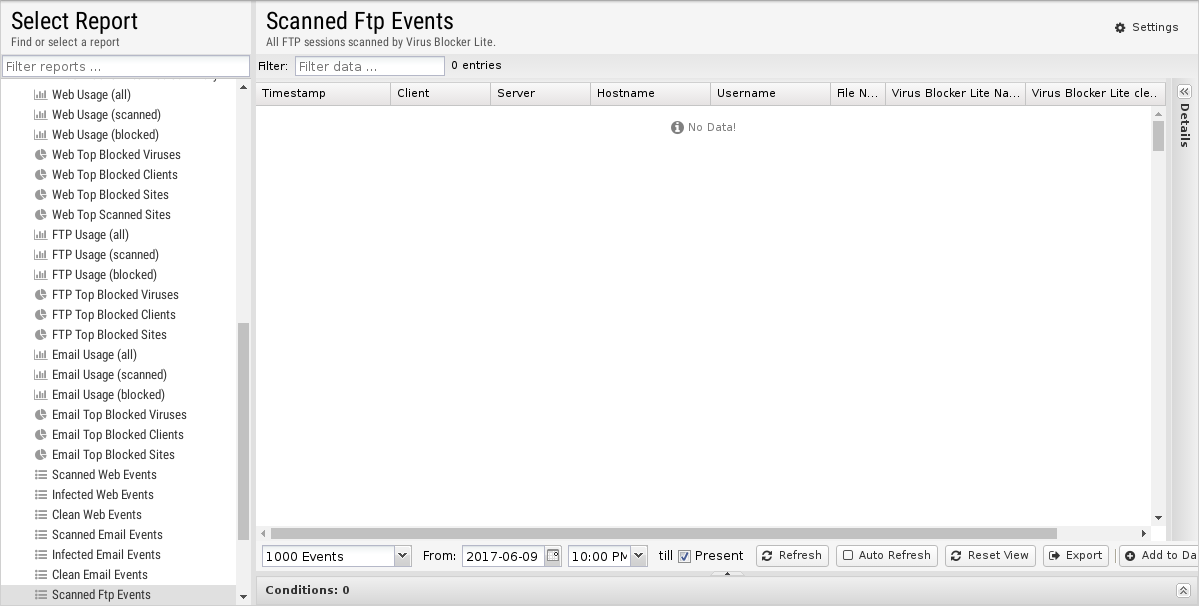
Task: Open the Scanned Web Events list report
Action: click(x=104, y=475)
